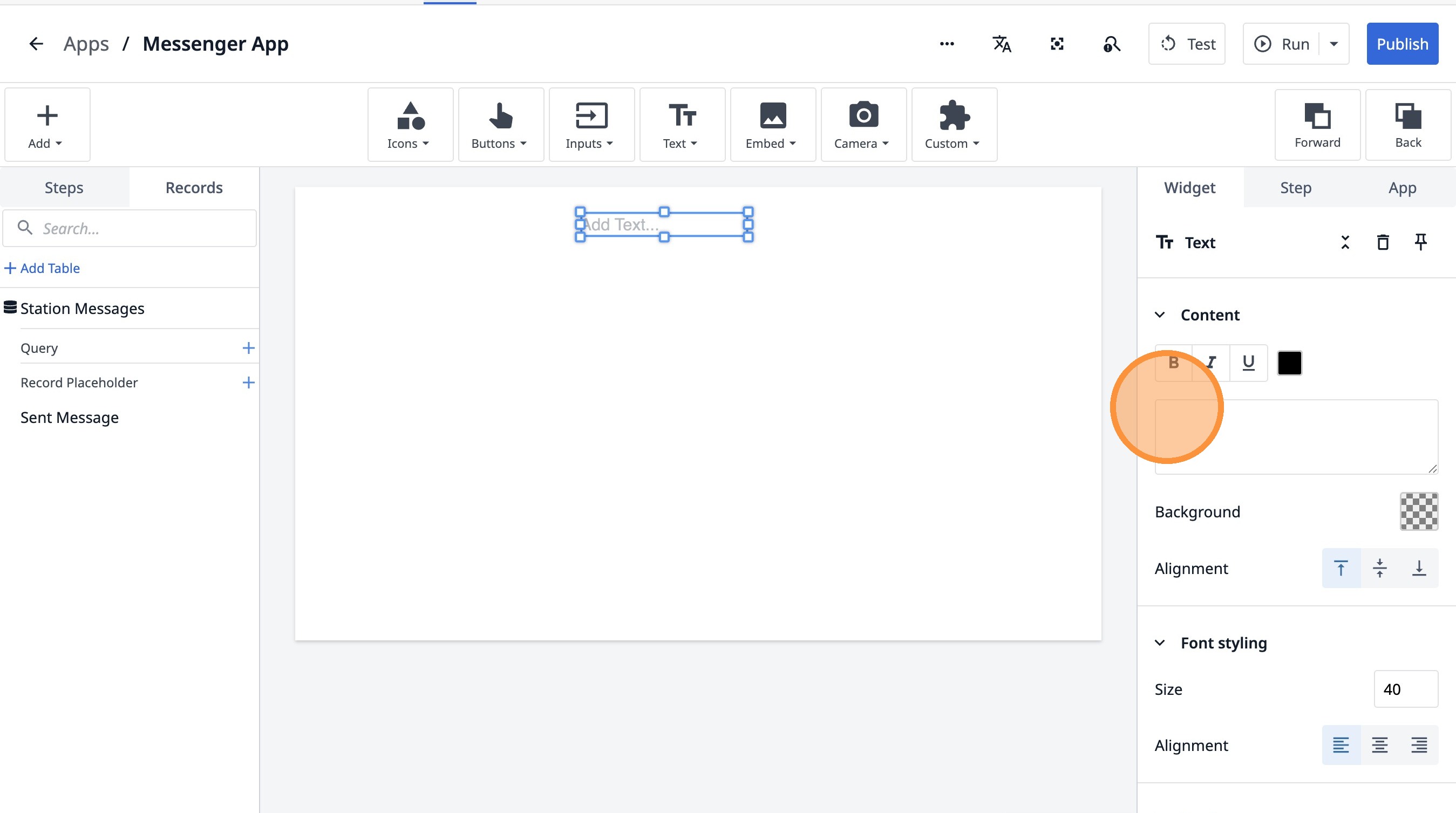This screenshot has height=813, width=1456.
Task: Open the black text color swatch
Action: click(x=1289, y=363)
